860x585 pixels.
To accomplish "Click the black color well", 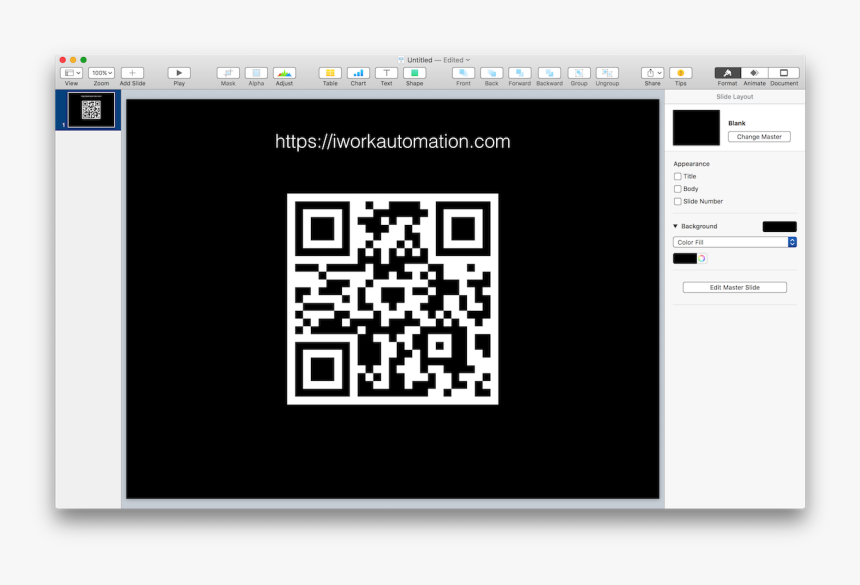I will point(684,258).
